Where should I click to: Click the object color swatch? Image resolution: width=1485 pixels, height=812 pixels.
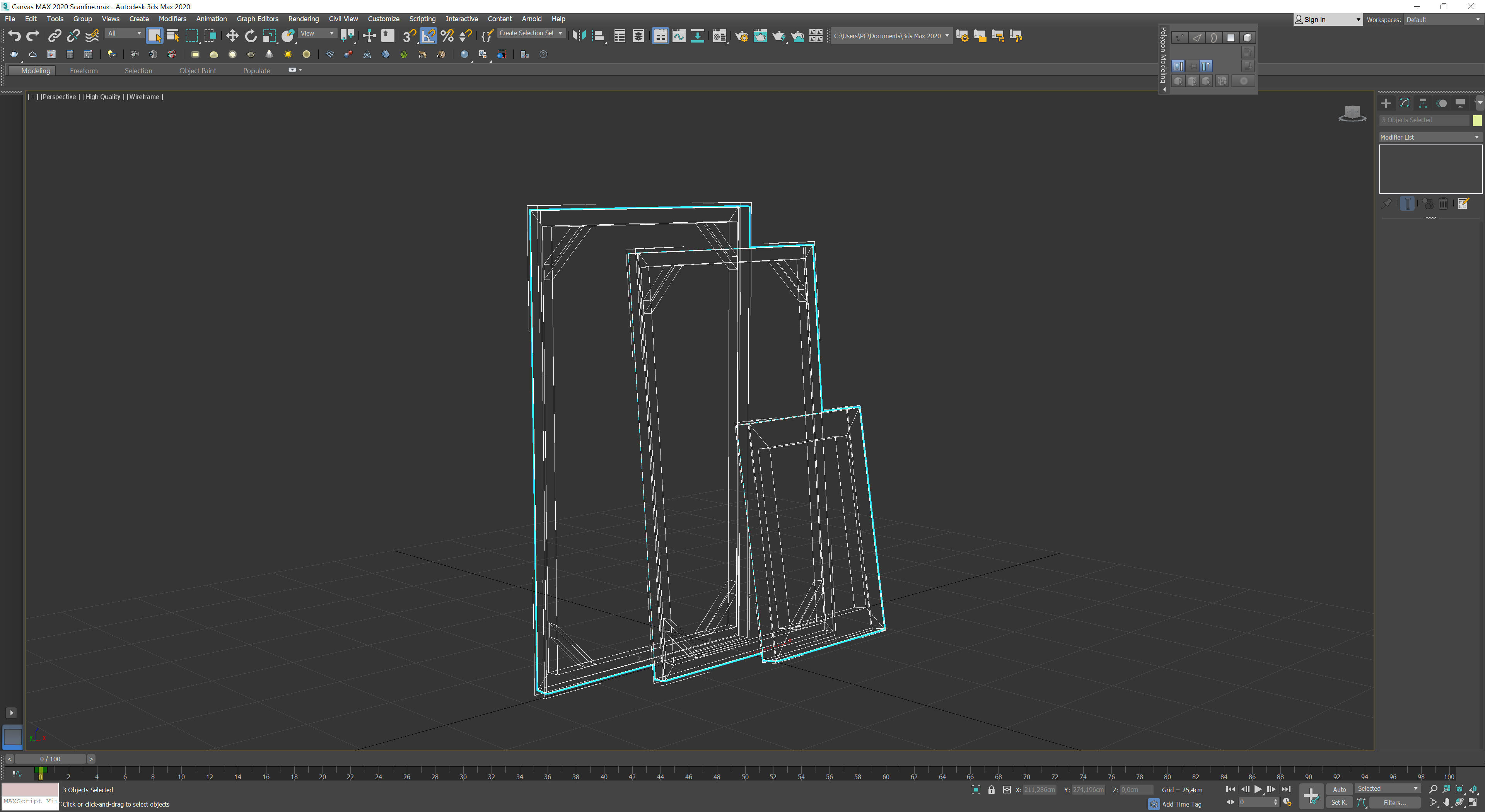[x=1477, y=120]
